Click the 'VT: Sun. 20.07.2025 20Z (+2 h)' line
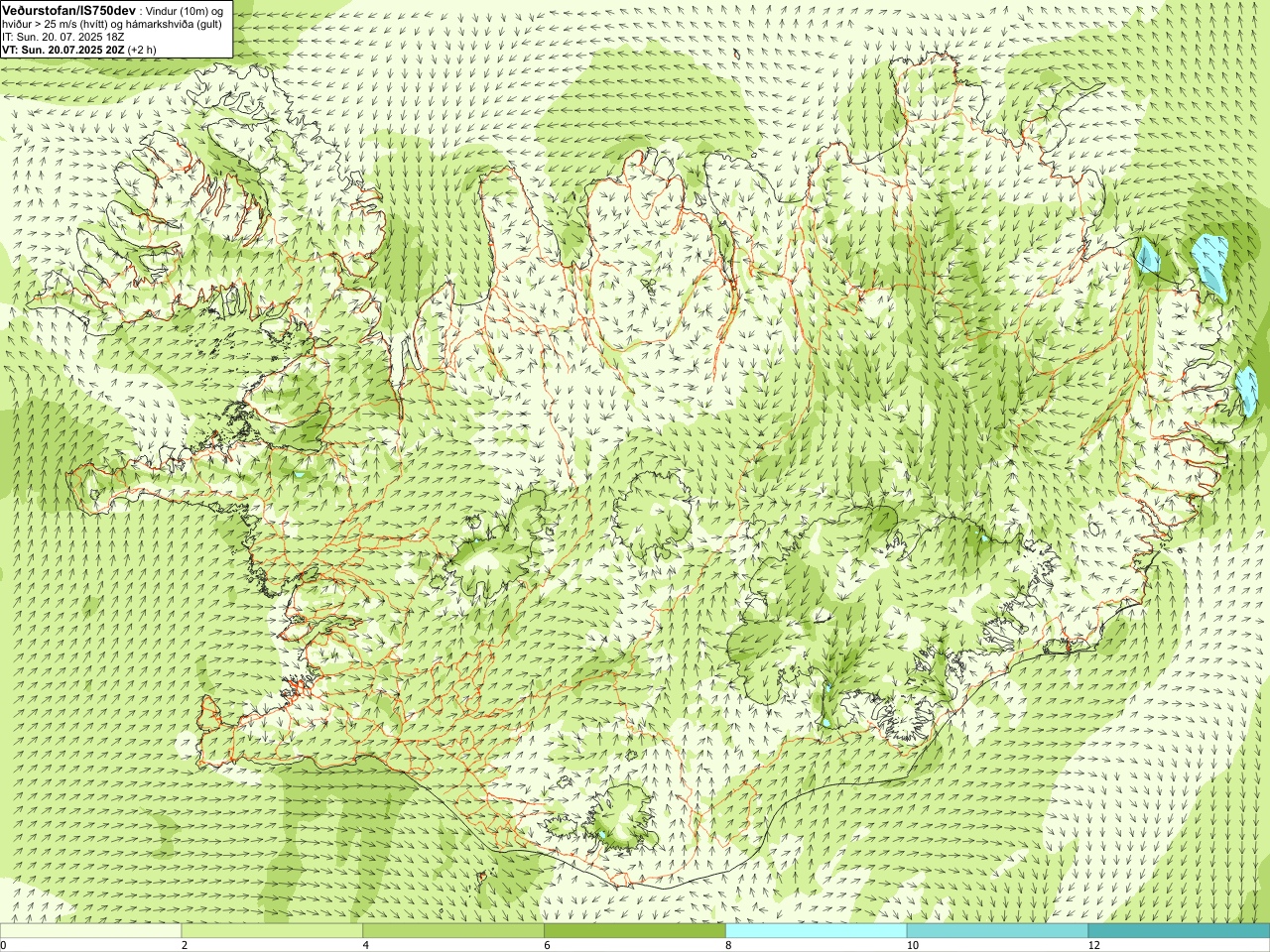Screen dimensions: 1270x952 tap(79, 50)
